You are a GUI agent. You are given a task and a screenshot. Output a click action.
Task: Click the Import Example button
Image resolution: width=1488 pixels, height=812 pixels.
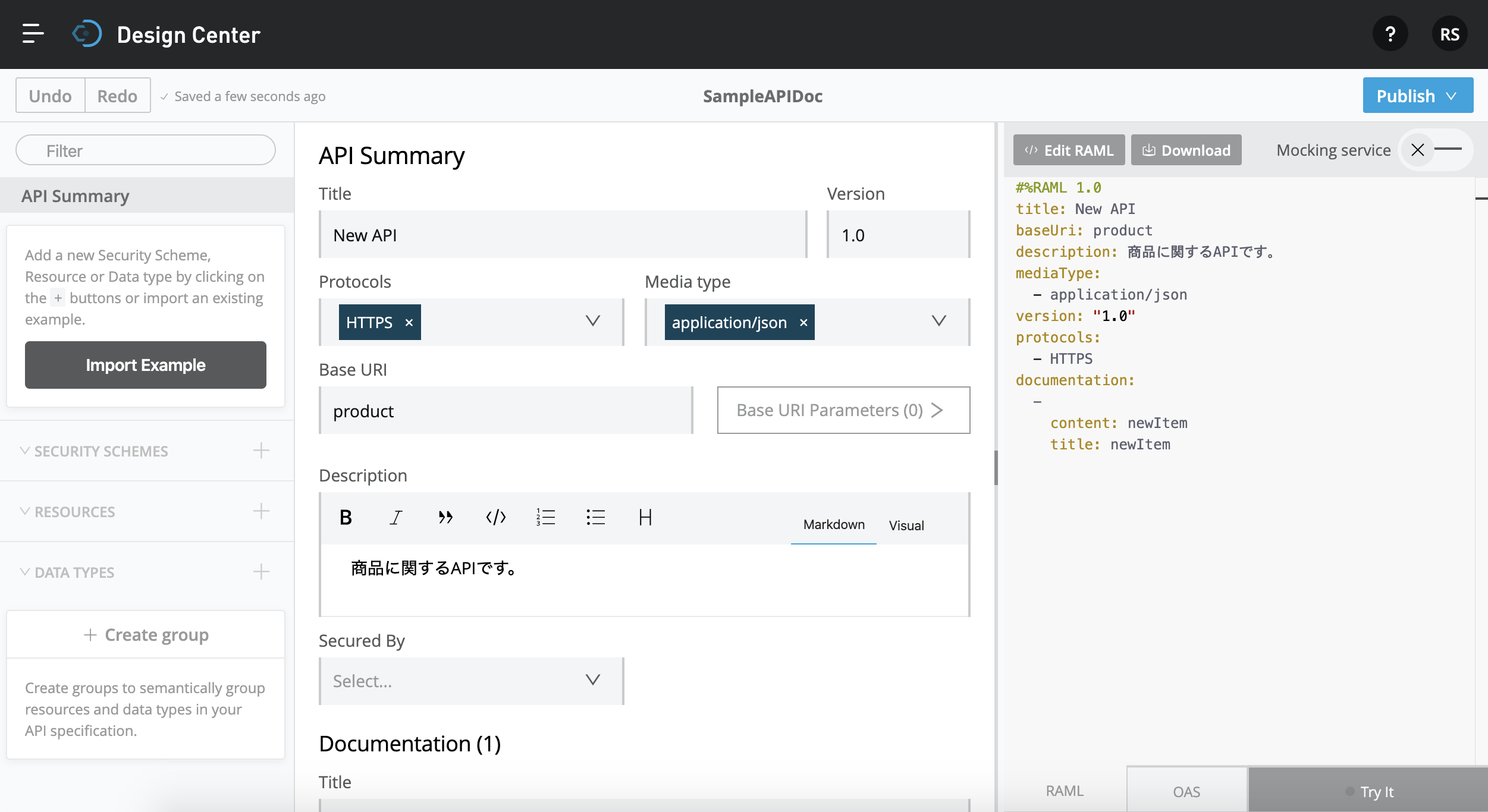coord(146,365)
